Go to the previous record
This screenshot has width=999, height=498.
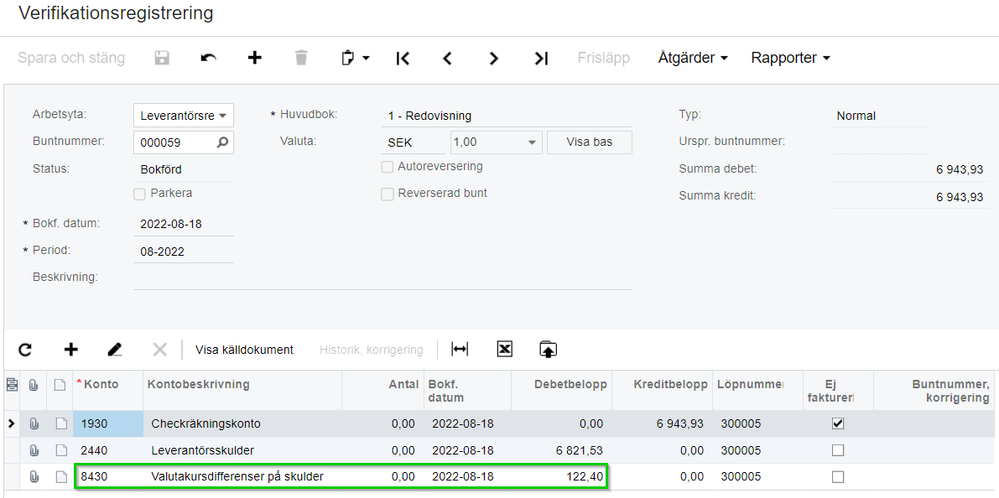click(447, 58)
